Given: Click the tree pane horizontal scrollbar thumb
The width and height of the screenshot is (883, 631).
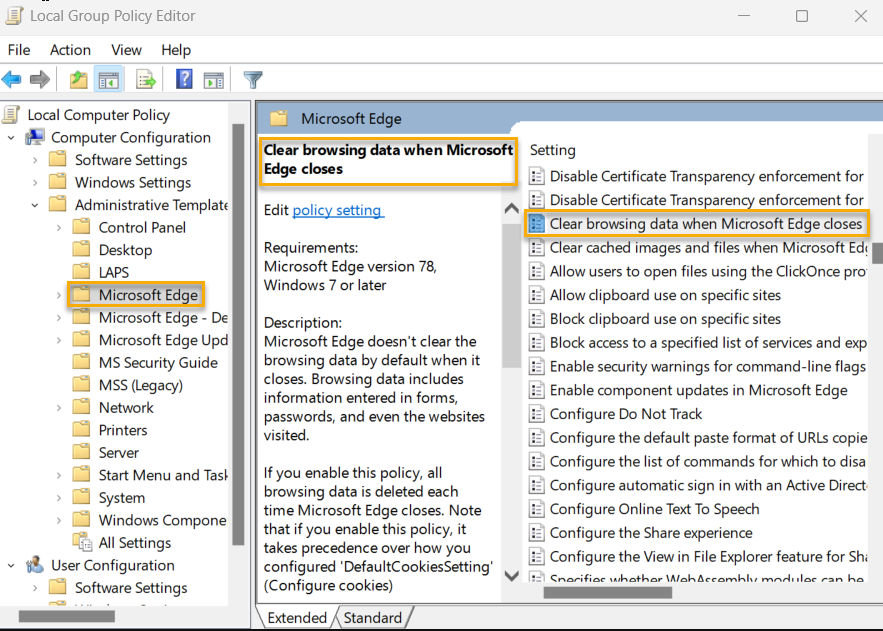Looking at the screenshot, I should pos(66,616).
